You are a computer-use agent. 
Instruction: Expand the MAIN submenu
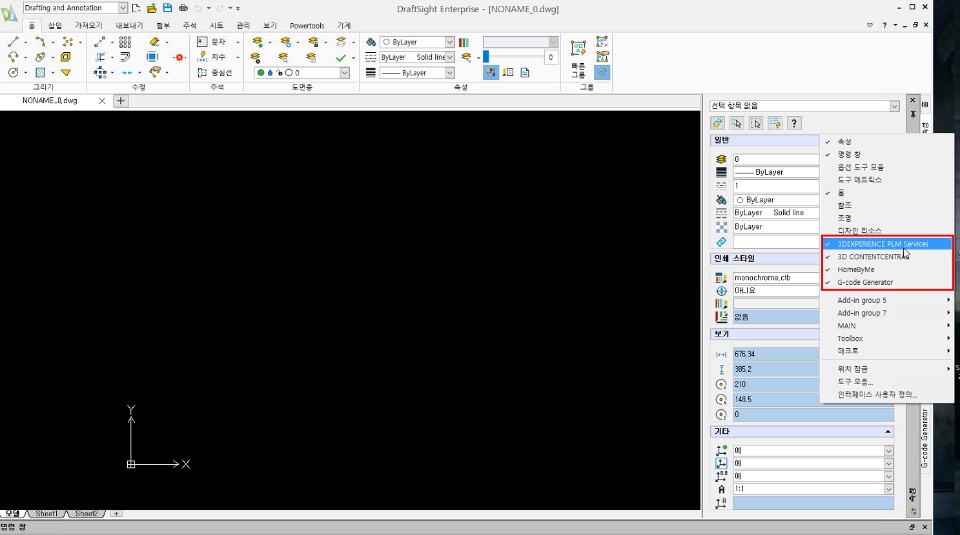click(887, 326)
